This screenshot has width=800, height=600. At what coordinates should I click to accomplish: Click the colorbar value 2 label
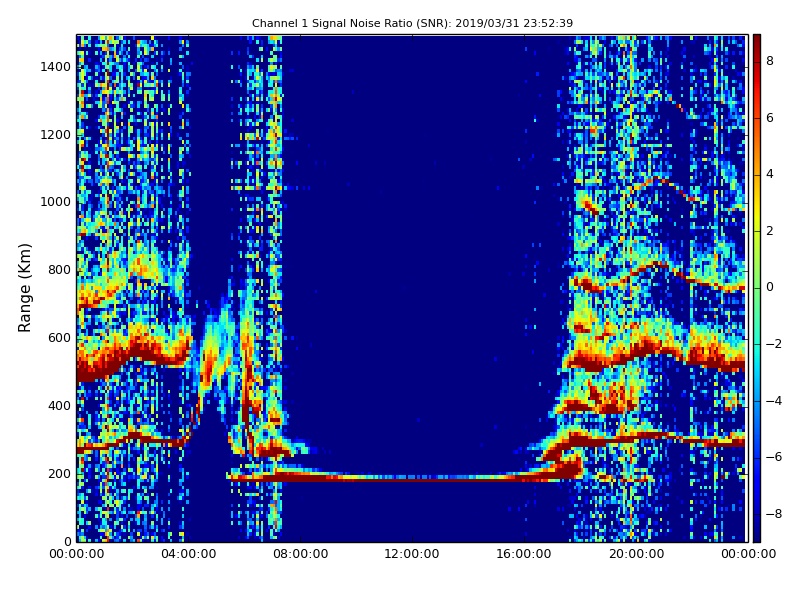(770, 231)
